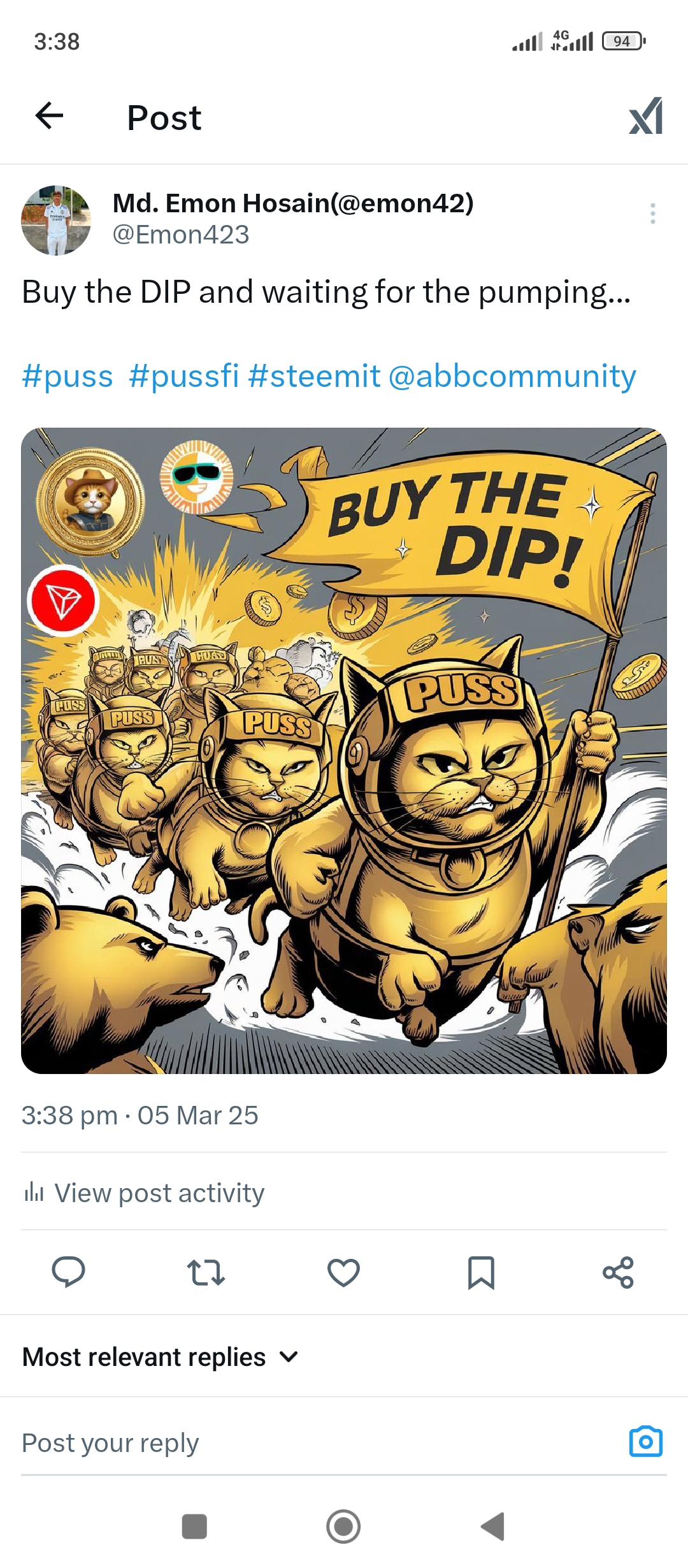This screenshot has width=688, height=1568.
Task: Open Md. Emon Hosain profile picture
Action: click(56, 221)
